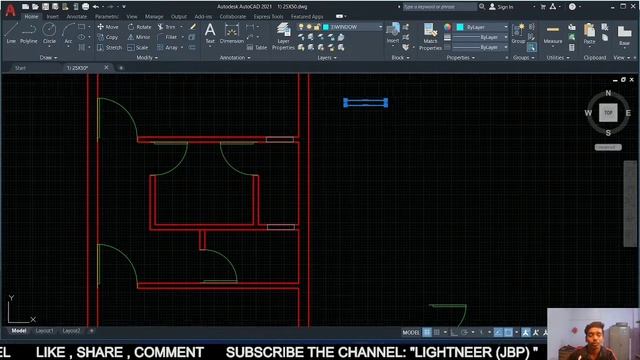Click the Move tool
Viewport: 640px width, 360px height.
click(x=108, y=27)
